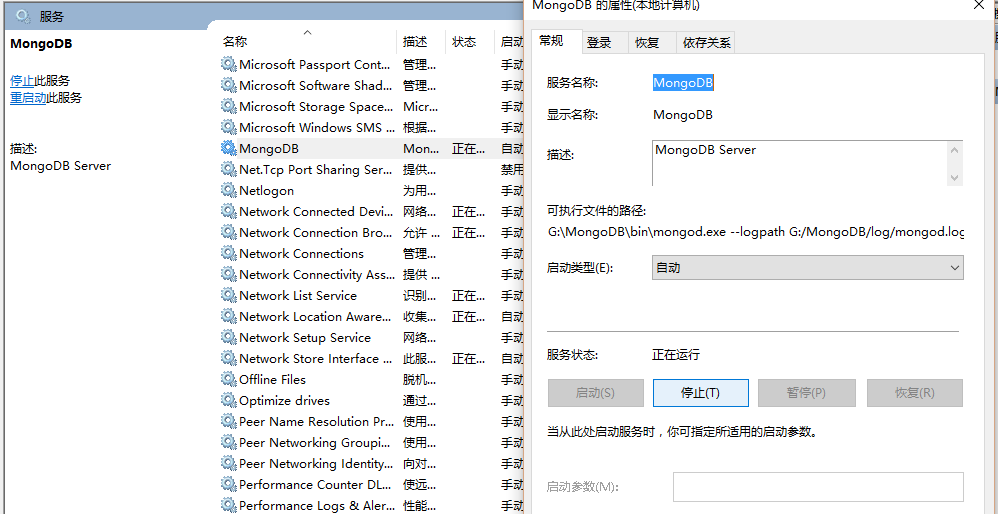Click gear icon beside Network List Service
Image resolution: width=998 pixels, height=514 pixels.
pos(228,295)
